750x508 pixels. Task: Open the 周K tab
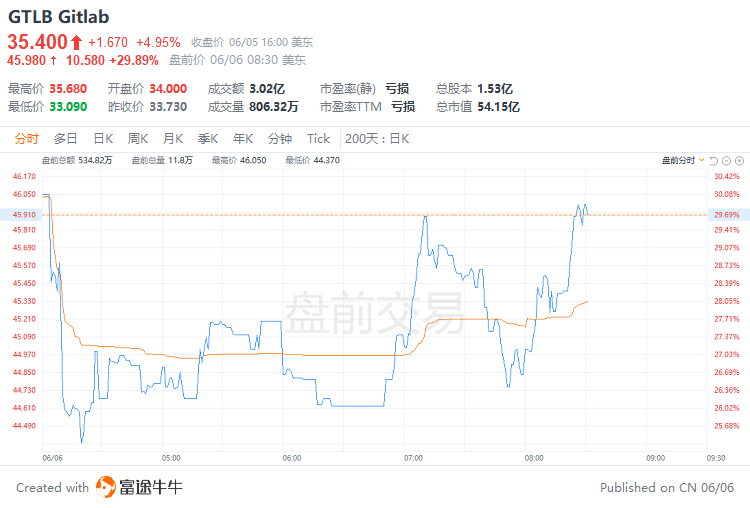138,139
